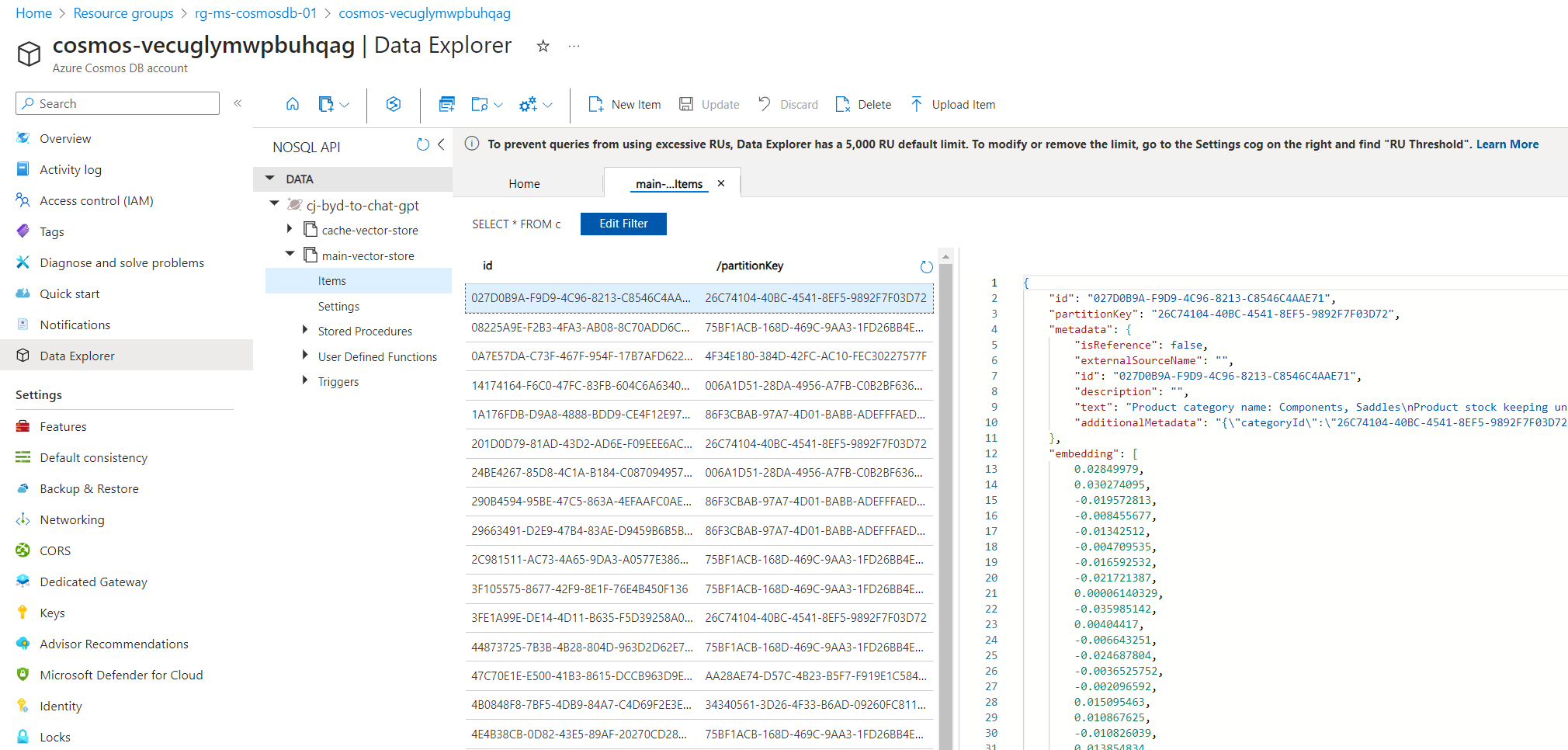Select Items under main-vector-store

[x=359, y=281]
